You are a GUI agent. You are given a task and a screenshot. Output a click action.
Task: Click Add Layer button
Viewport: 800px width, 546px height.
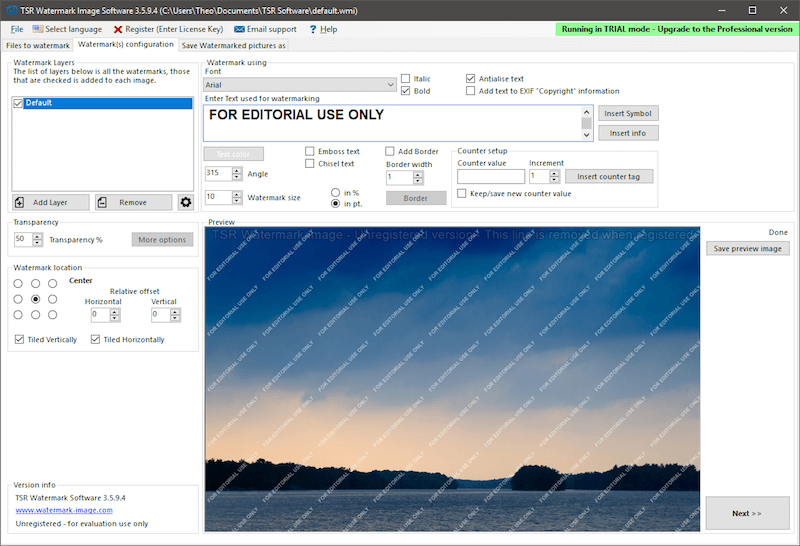51,202
